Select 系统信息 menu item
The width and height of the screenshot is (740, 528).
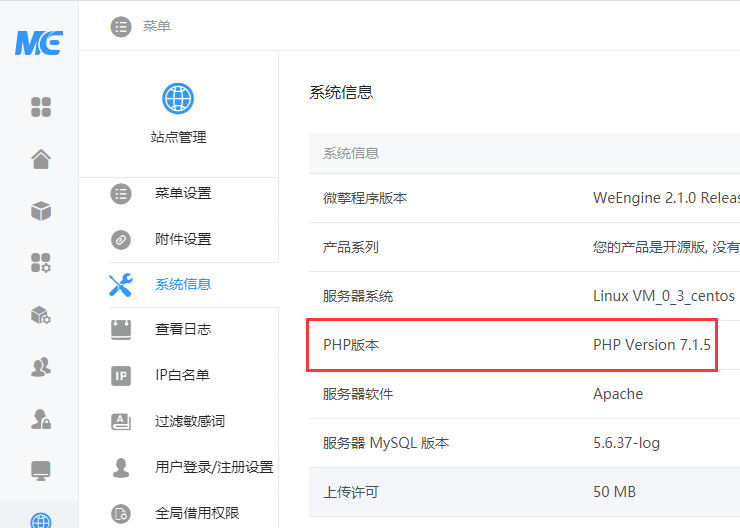pos(183,284)
